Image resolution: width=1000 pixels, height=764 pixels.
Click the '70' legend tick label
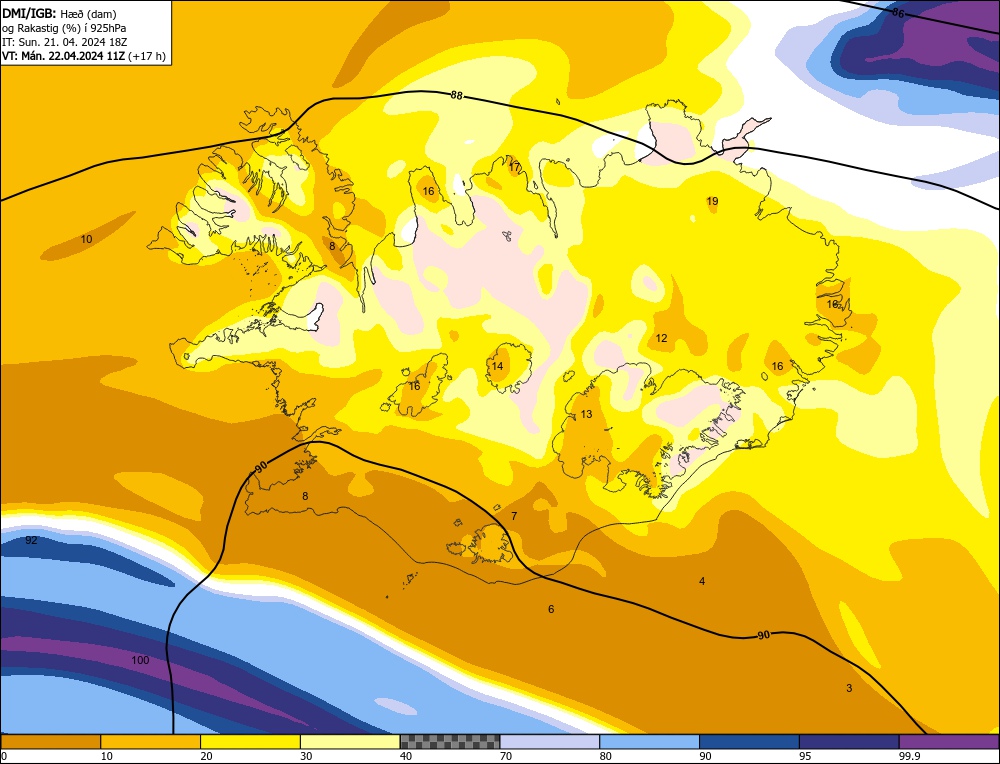pos(505,756)
